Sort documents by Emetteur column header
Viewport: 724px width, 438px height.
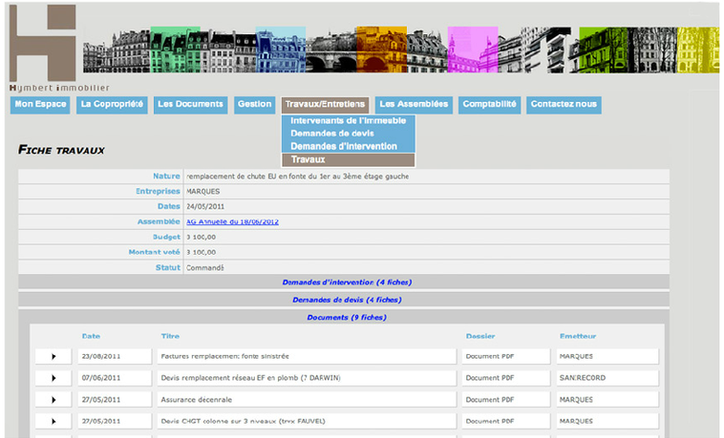tap(578, 336)
